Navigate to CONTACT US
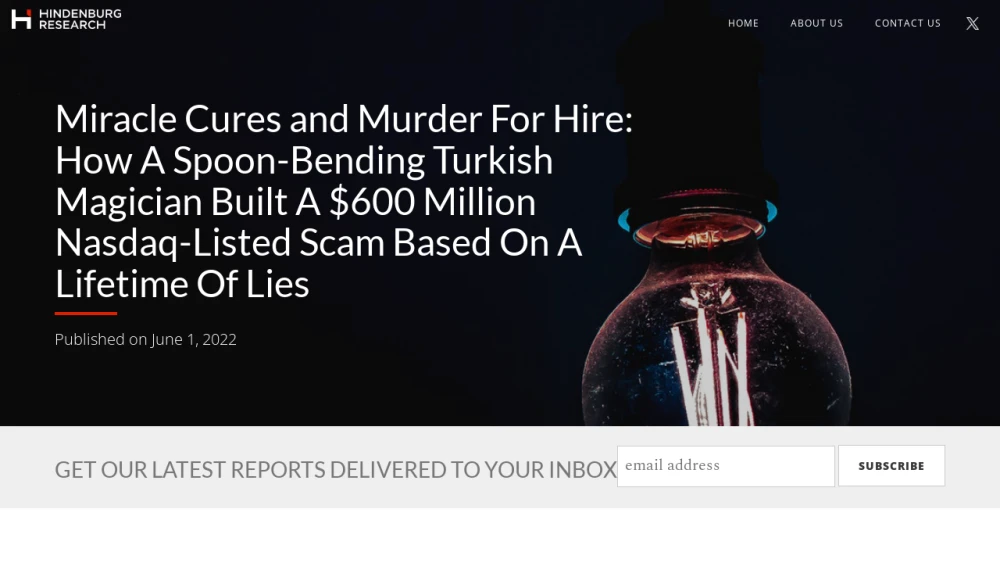 (908, 23)
